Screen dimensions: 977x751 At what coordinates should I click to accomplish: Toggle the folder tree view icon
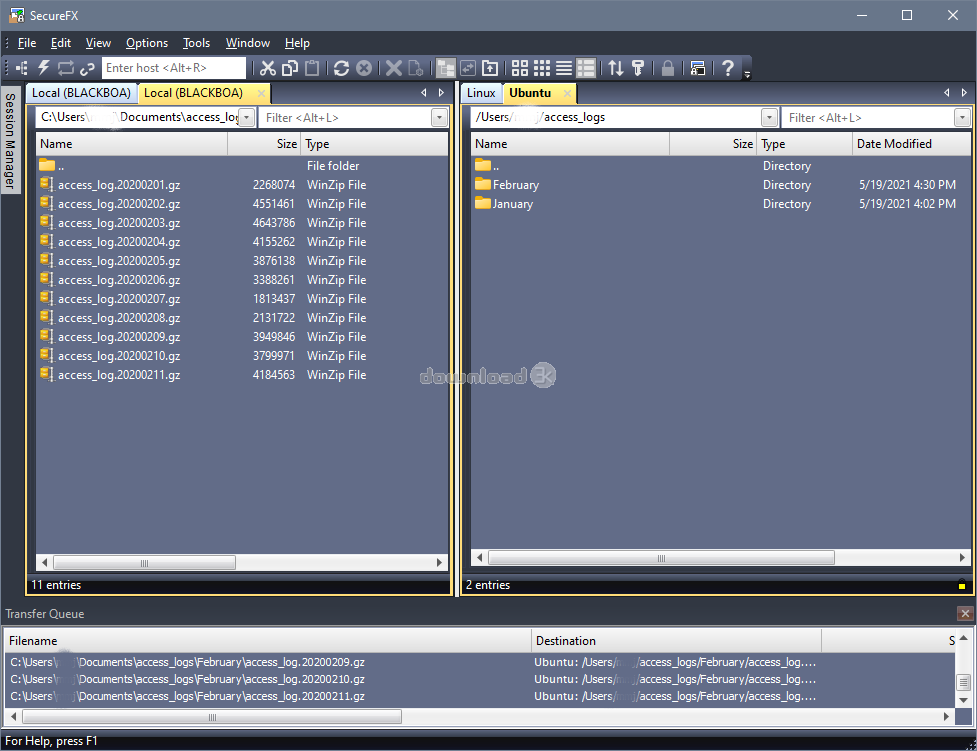point(446,68)
